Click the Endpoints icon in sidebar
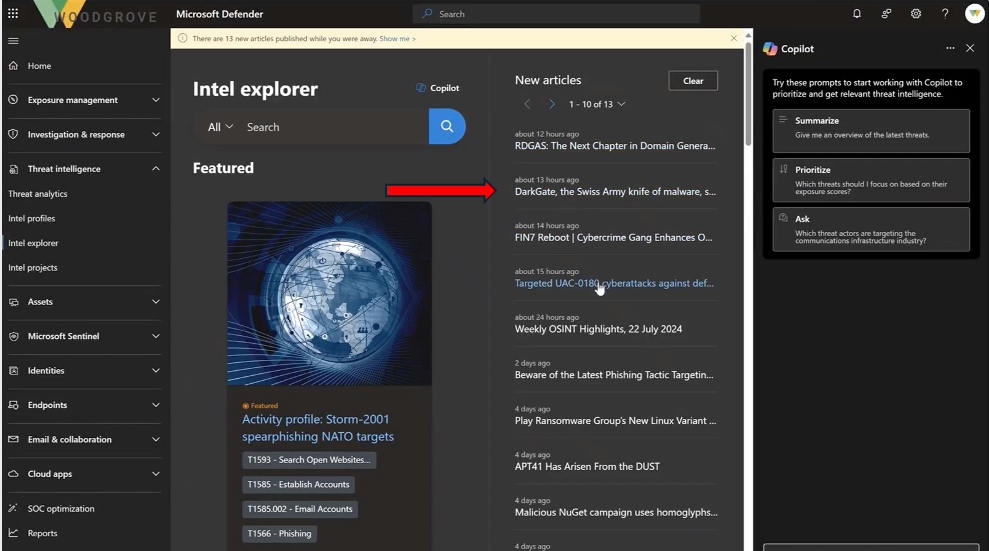The image size is (989, 551). (13, 405)
